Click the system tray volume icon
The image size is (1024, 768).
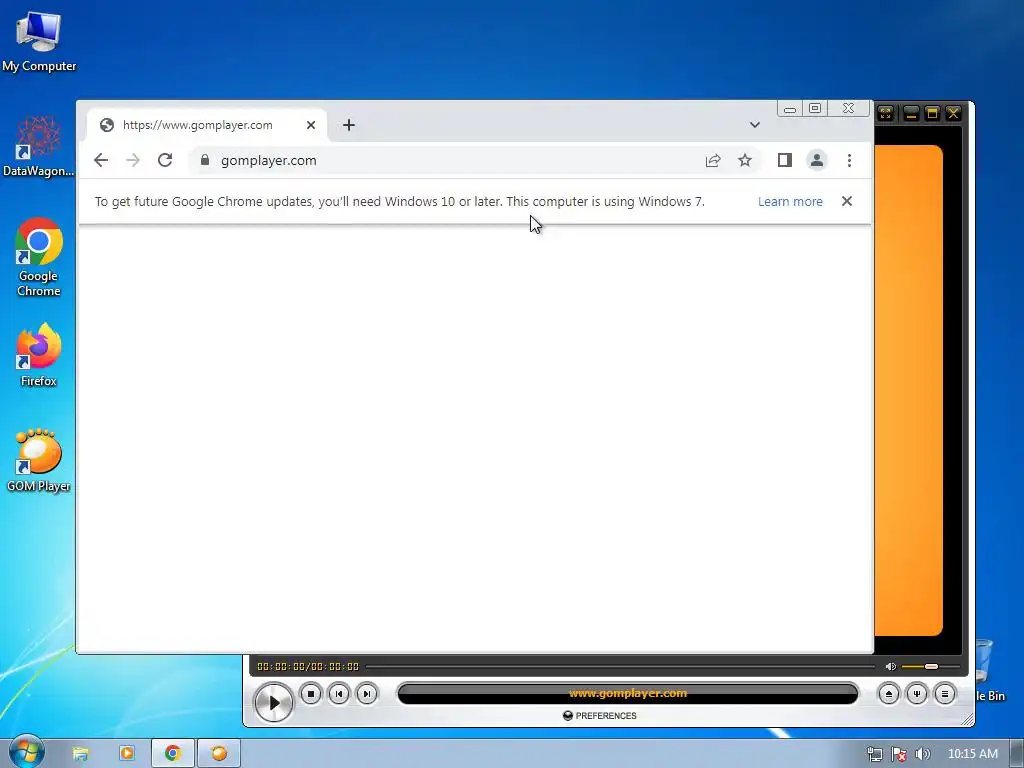(922, 754)
